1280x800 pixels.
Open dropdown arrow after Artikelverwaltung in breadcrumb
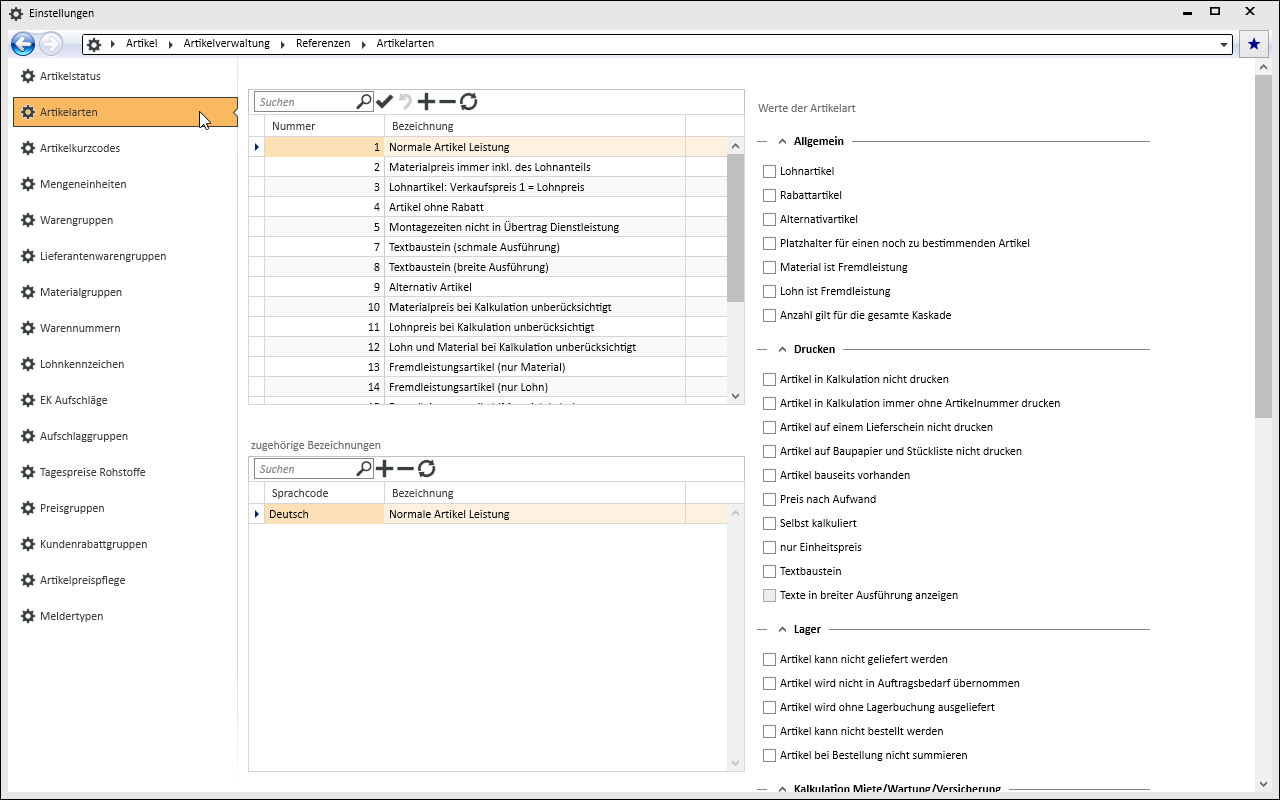(x=283, y=44)
